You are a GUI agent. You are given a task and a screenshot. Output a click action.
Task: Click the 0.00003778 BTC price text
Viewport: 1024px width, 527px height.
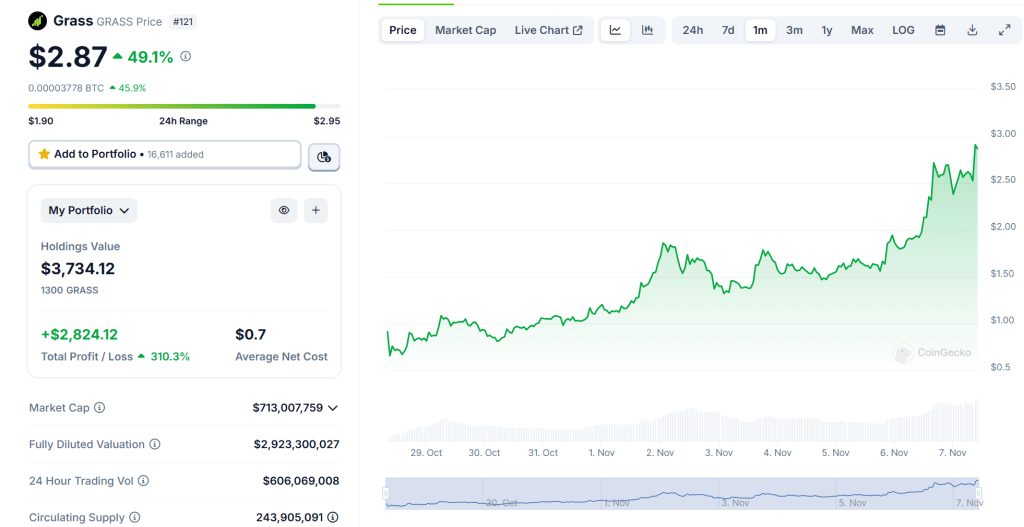point(66,88)
